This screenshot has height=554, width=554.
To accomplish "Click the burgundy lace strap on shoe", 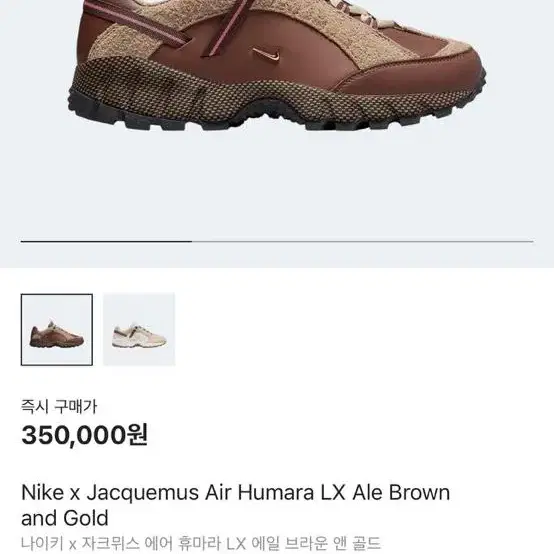I will pyautogui.click(x=141, y=25).
